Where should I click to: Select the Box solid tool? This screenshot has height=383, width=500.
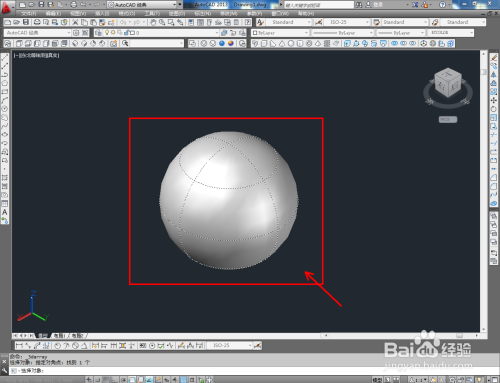(264, 44)
